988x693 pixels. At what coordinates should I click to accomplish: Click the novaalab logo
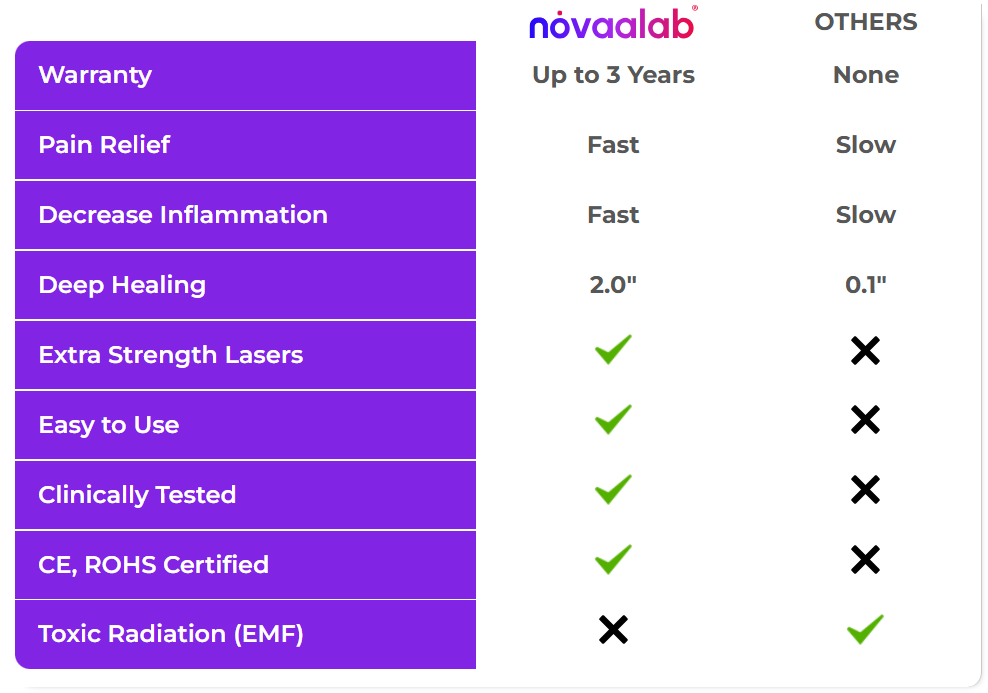click(613, 23)
